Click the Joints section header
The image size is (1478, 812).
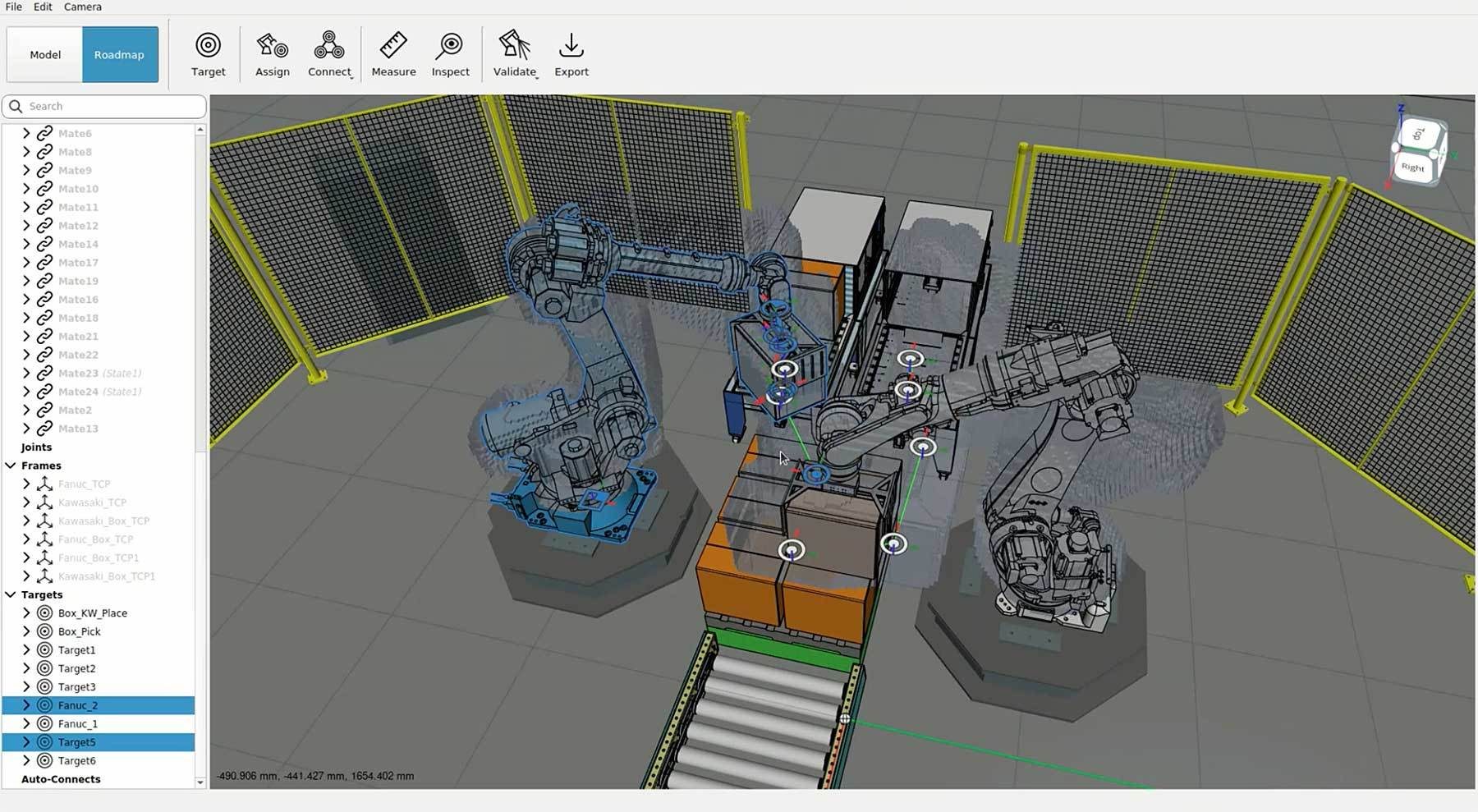[36, 447]
